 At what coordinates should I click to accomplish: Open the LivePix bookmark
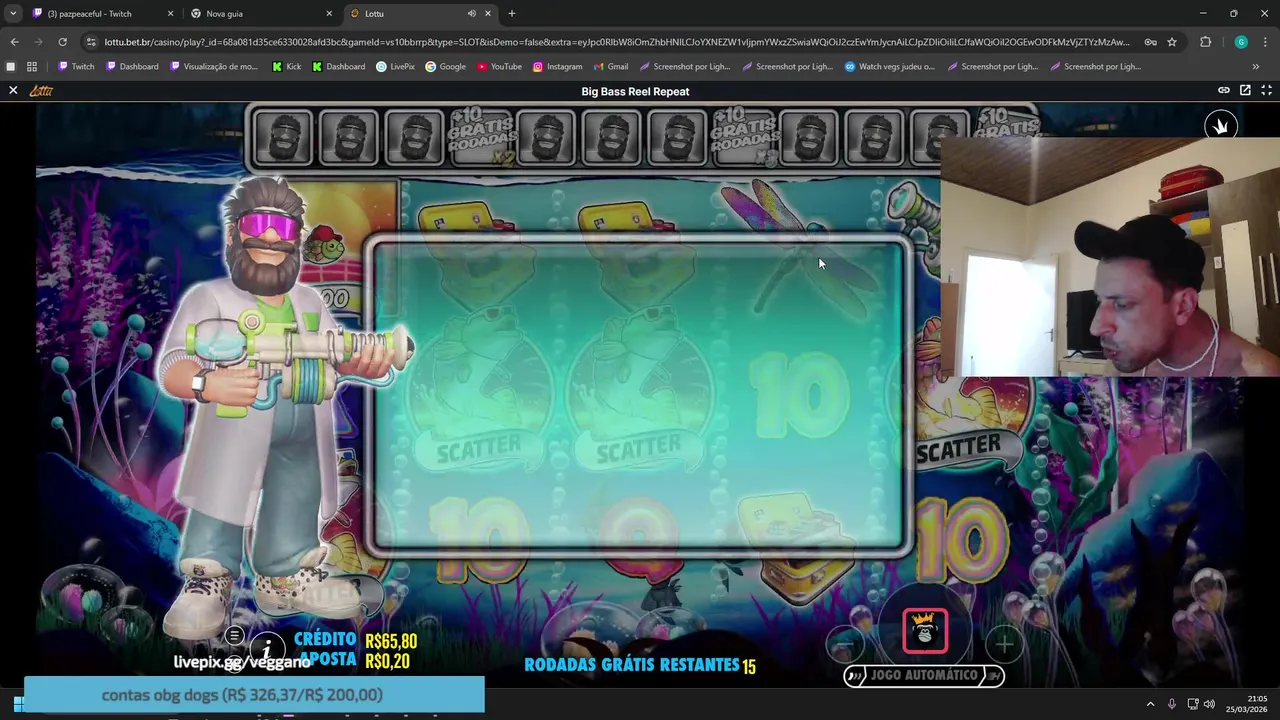click(x=395, y=67)
